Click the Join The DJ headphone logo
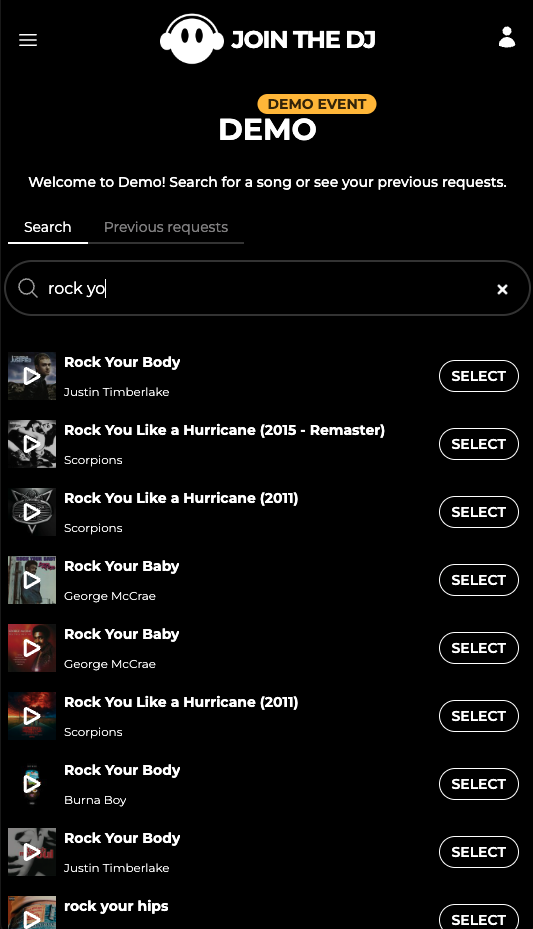 192,39
